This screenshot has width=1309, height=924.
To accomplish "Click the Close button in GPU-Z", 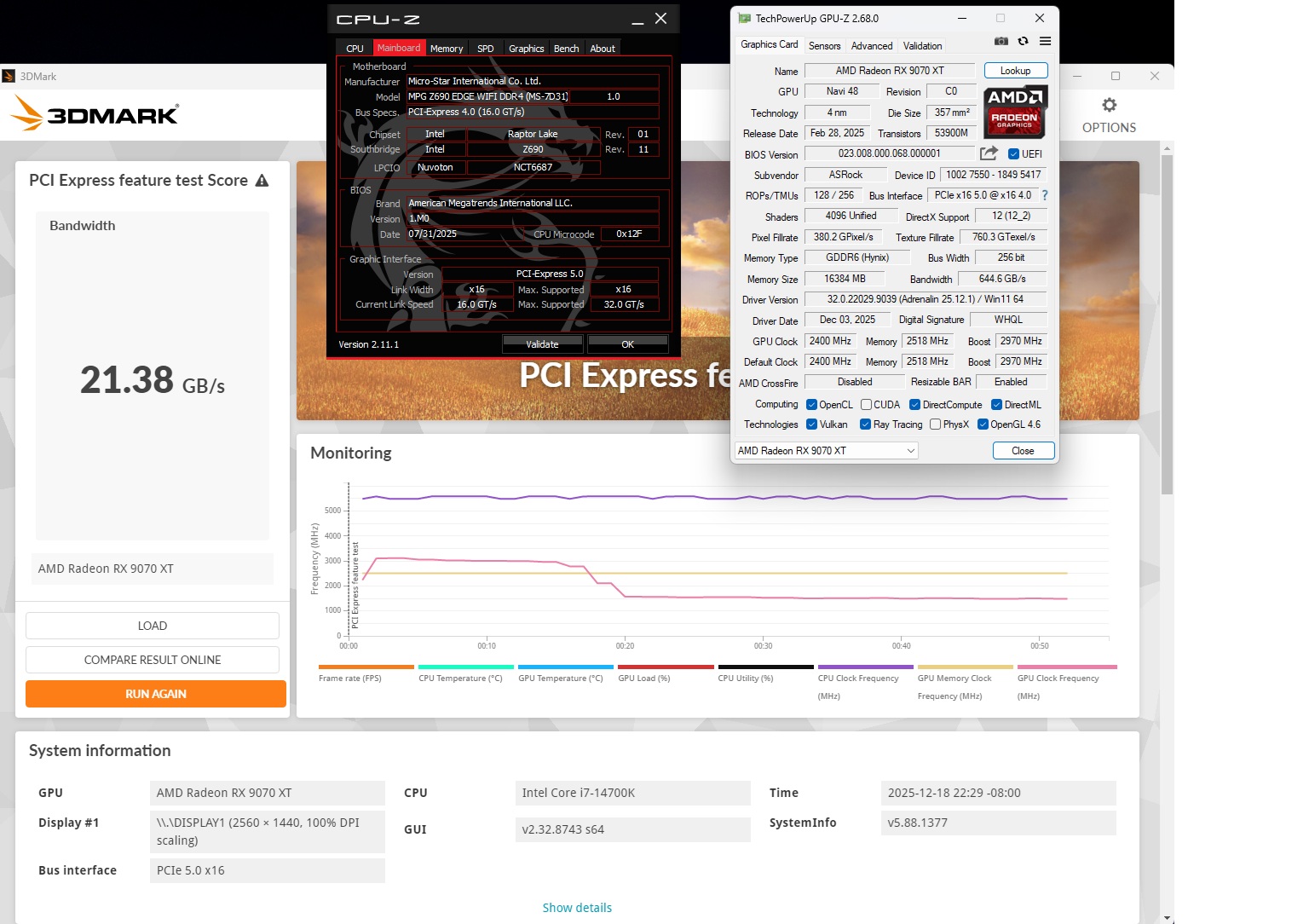I will pos(1024,451).
